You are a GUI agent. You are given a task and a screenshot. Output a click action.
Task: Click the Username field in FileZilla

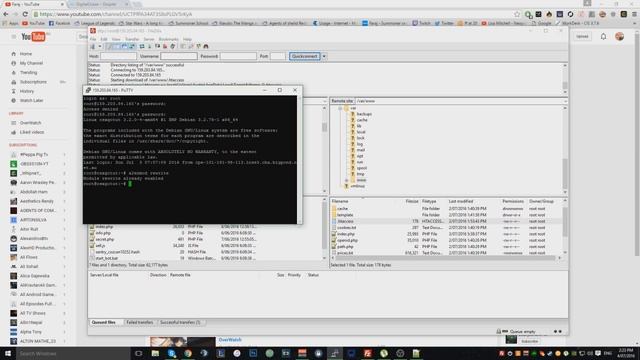point(179,56)
